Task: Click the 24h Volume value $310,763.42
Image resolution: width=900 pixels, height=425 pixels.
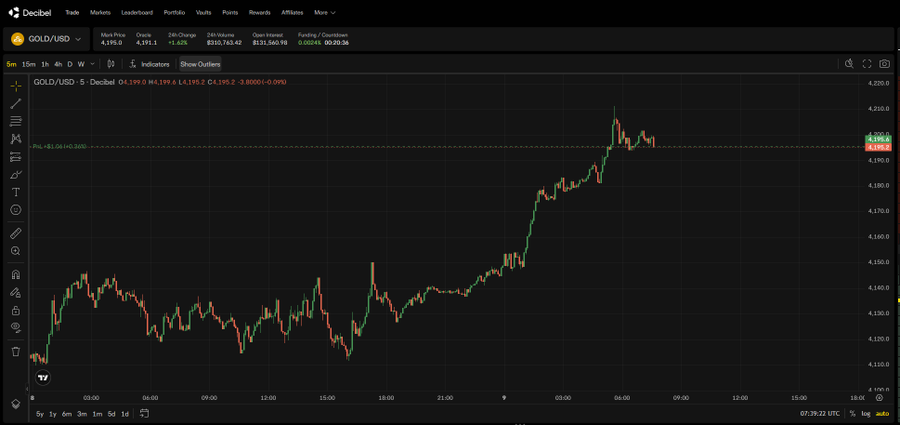Action: (x=224, y=42)
